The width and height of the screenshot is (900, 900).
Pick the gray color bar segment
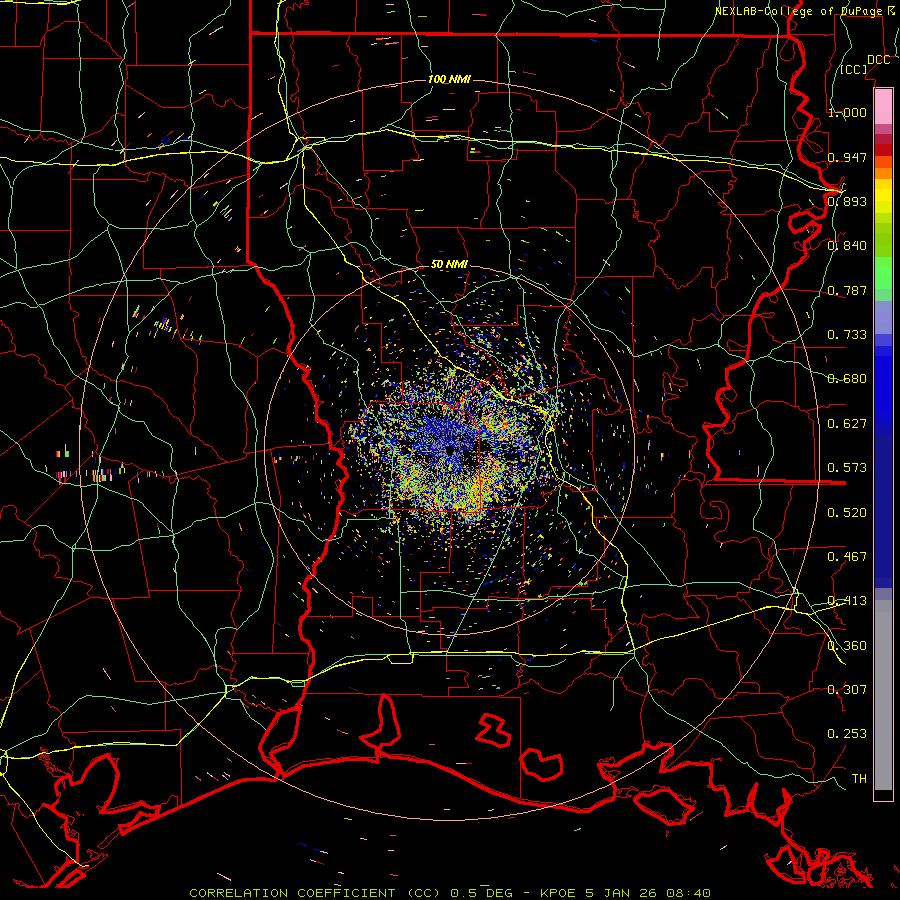[x=883, y=695]
